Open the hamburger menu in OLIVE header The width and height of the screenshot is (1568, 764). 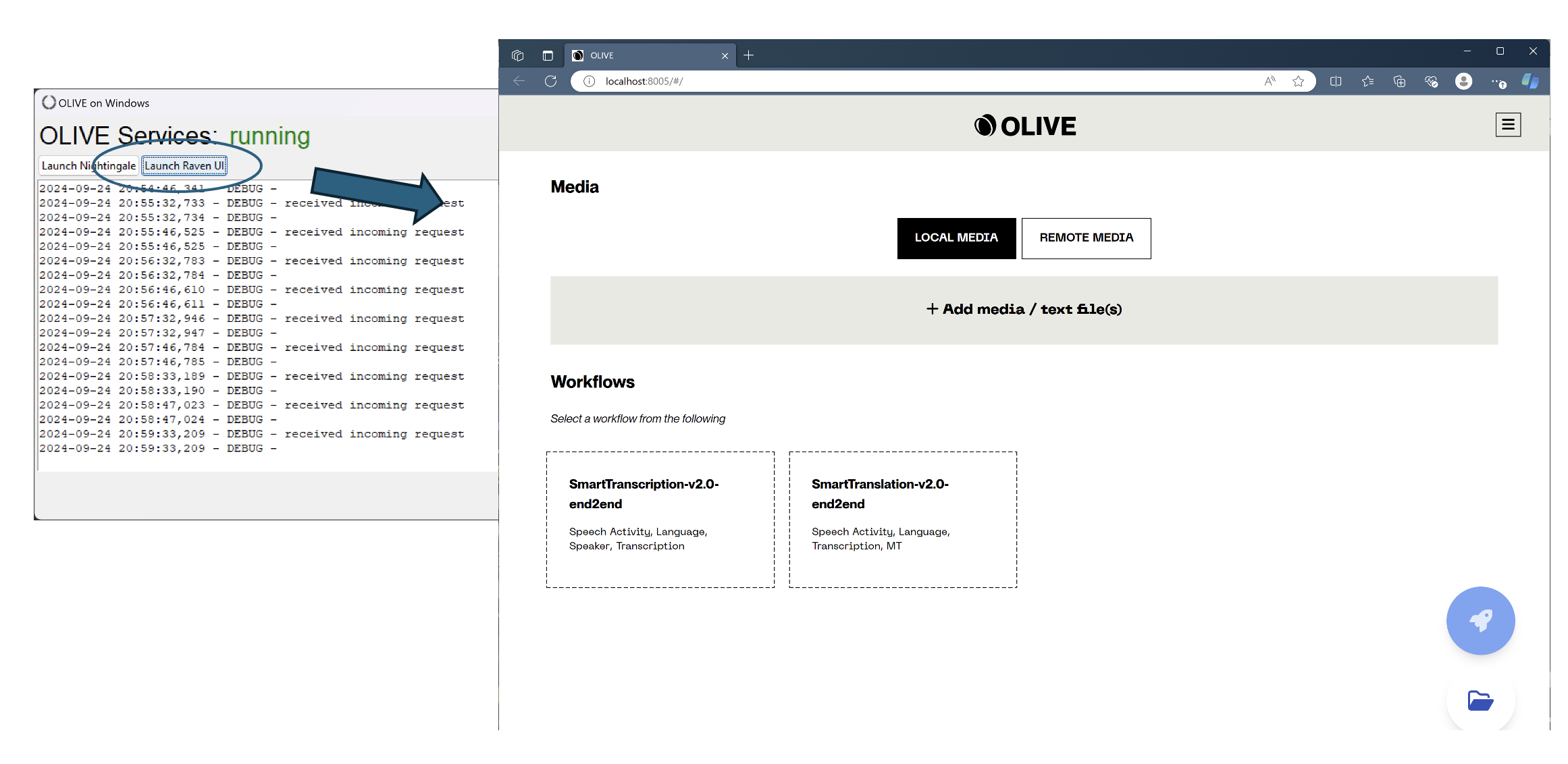[1507, 125]
